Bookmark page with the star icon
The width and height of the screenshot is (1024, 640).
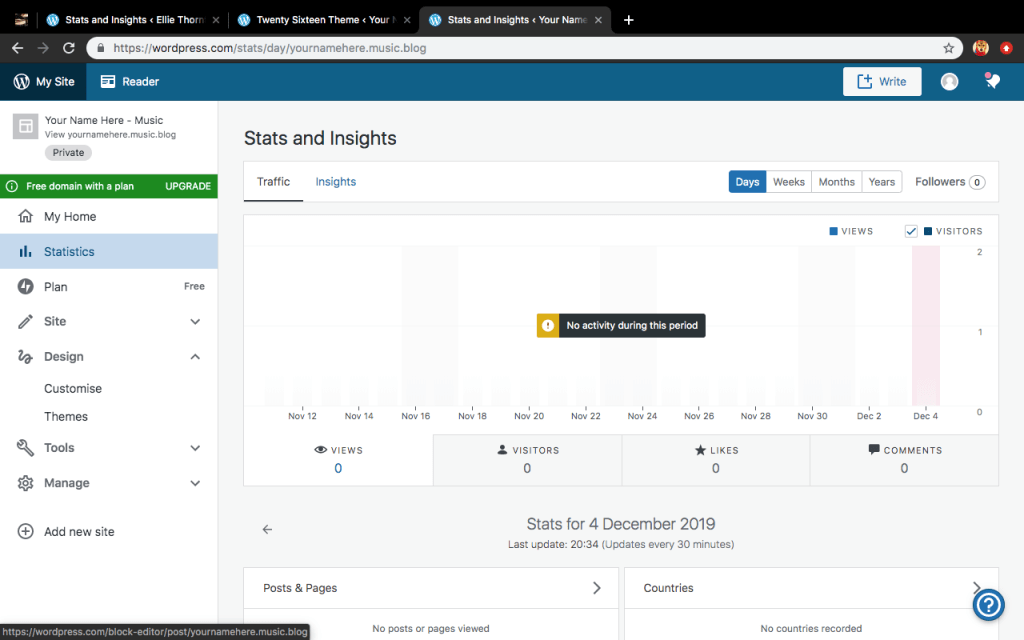pyautogui.click(x=948, y=48)
